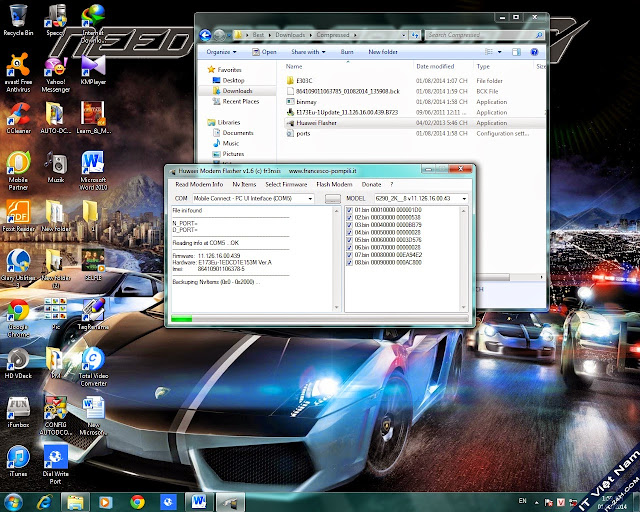Screen dimensions: 640x512
Task: Click the small button beside COM dropdown
Action: point(333,198)
